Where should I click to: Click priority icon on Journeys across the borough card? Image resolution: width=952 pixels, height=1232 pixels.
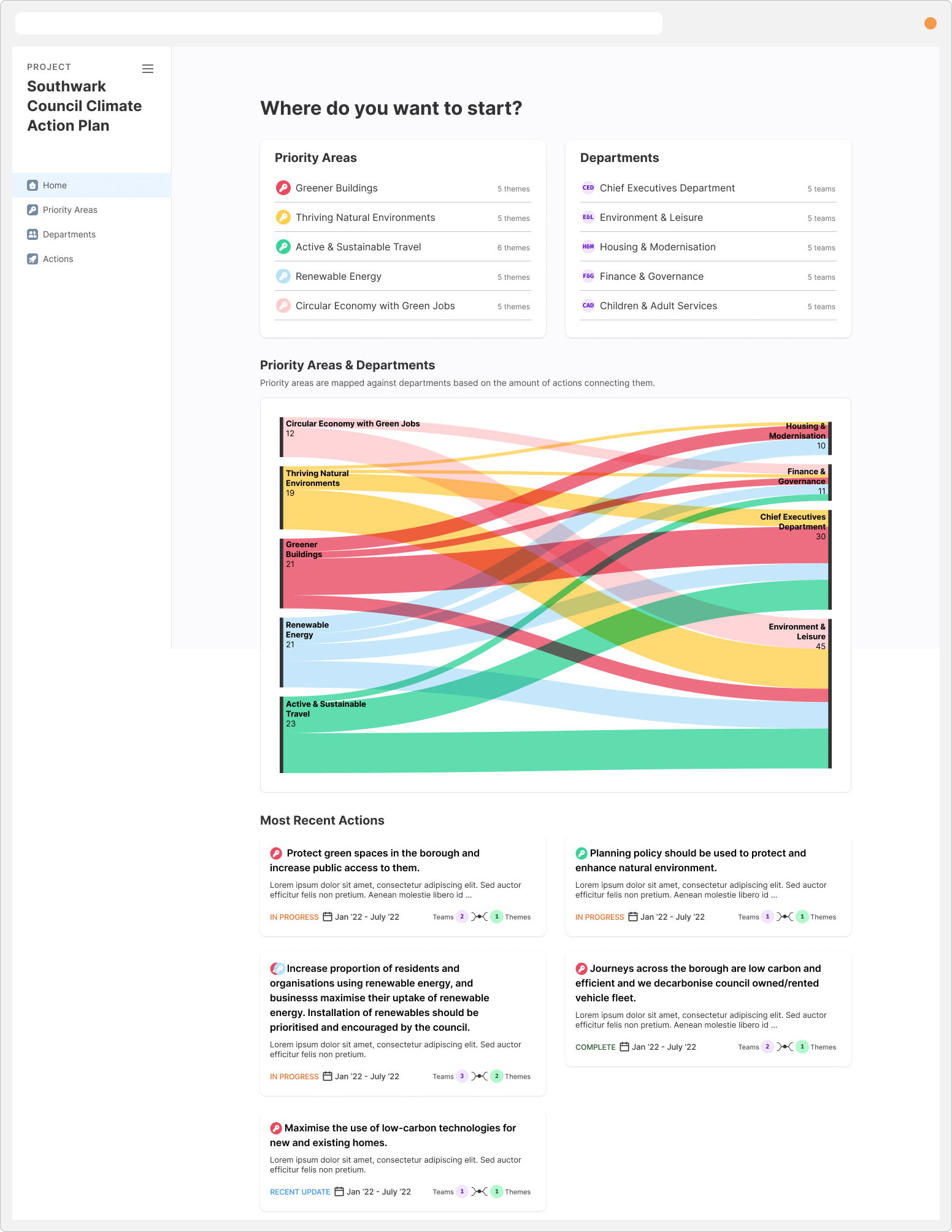point(582,969)
